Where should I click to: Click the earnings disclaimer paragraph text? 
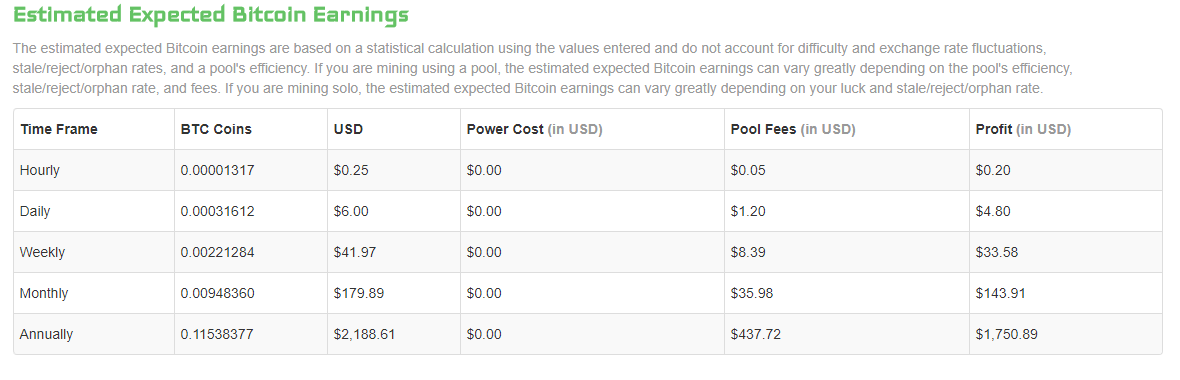(542, 68)
